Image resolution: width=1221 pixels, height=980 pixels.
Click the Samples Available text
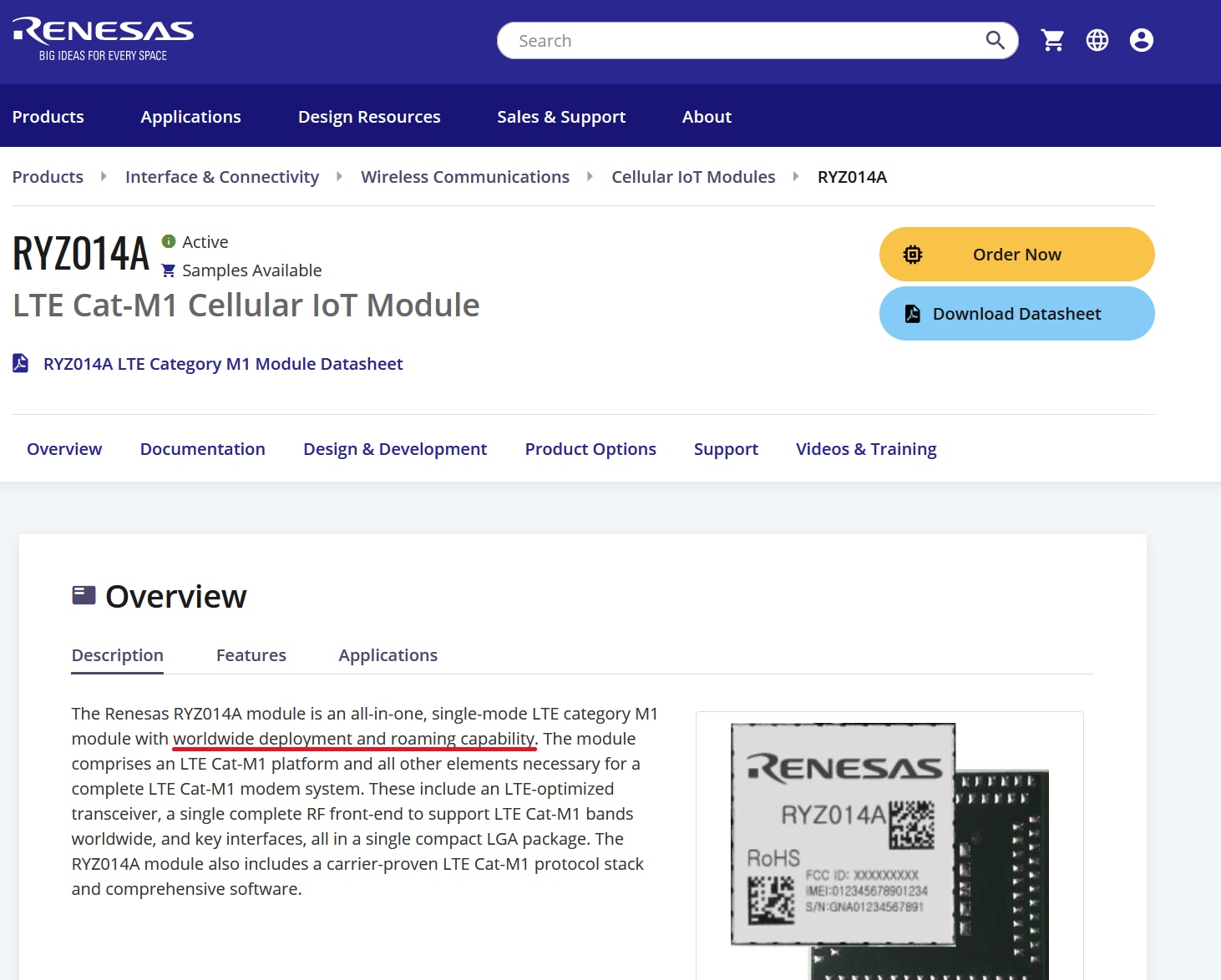coord(251,270)
